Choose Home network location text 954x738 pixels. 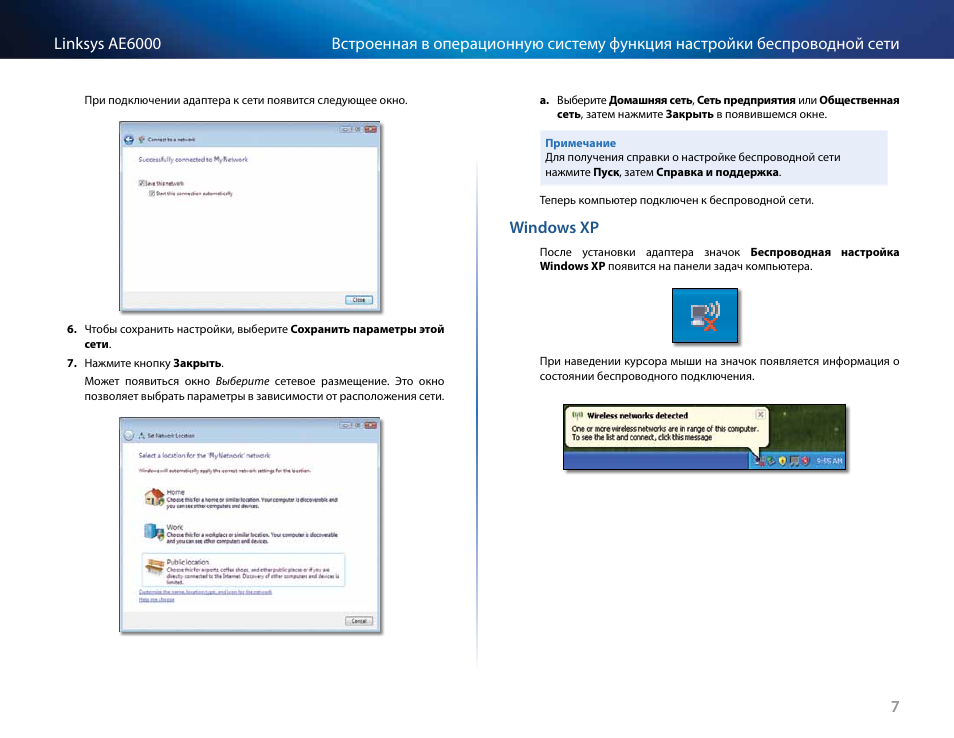click(251, 499)
